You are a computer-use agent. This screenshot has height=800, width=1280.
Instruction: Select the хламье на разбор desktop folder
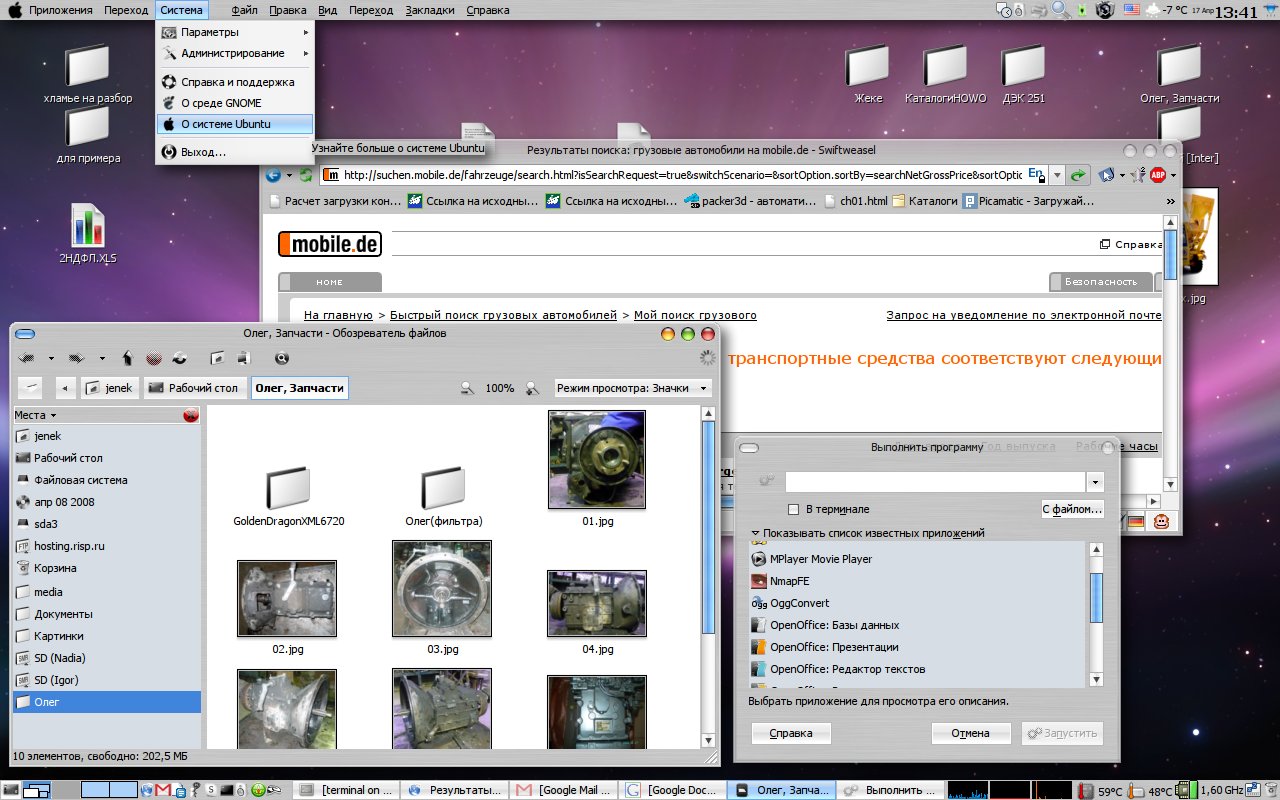(x=87, y=75)
